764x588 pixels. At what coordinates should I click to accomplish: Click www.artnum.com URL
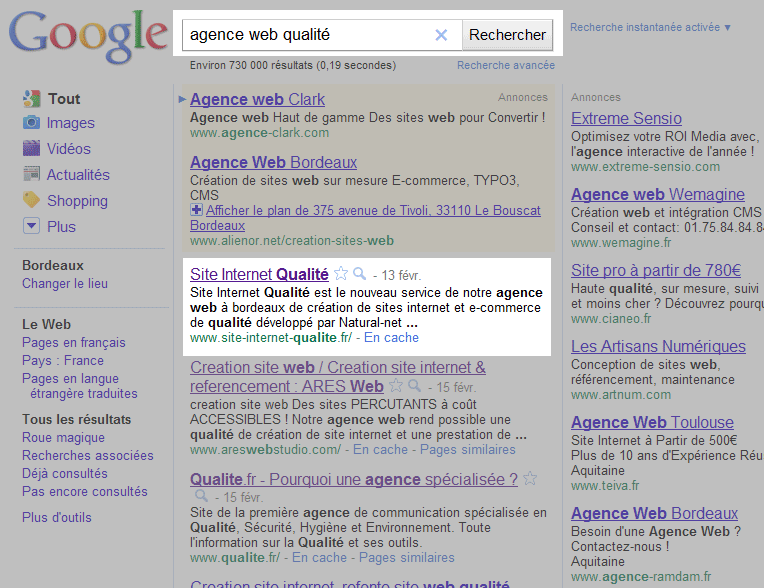(x=621, y=395)
